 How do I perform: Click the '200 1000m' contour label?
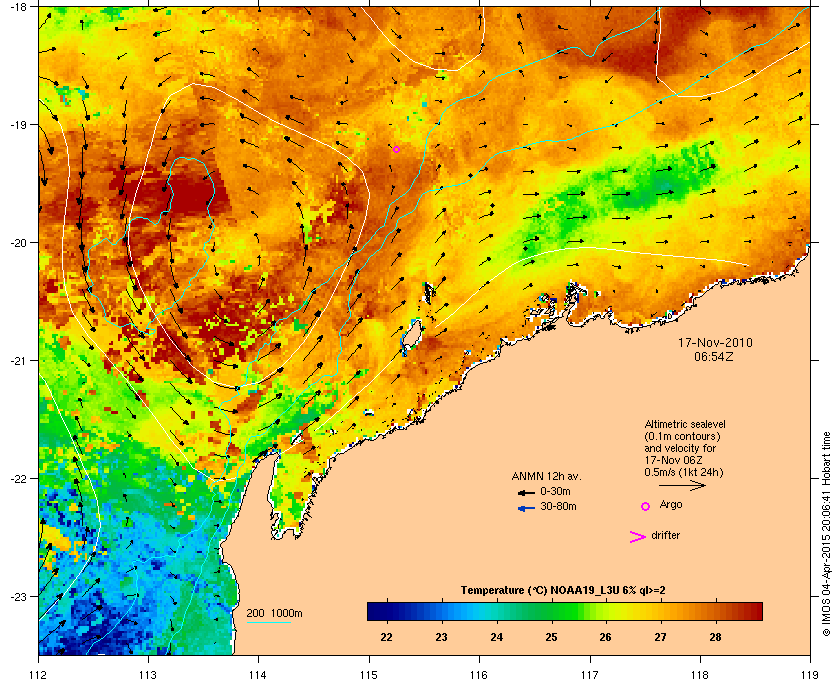[x=274, y=613]
